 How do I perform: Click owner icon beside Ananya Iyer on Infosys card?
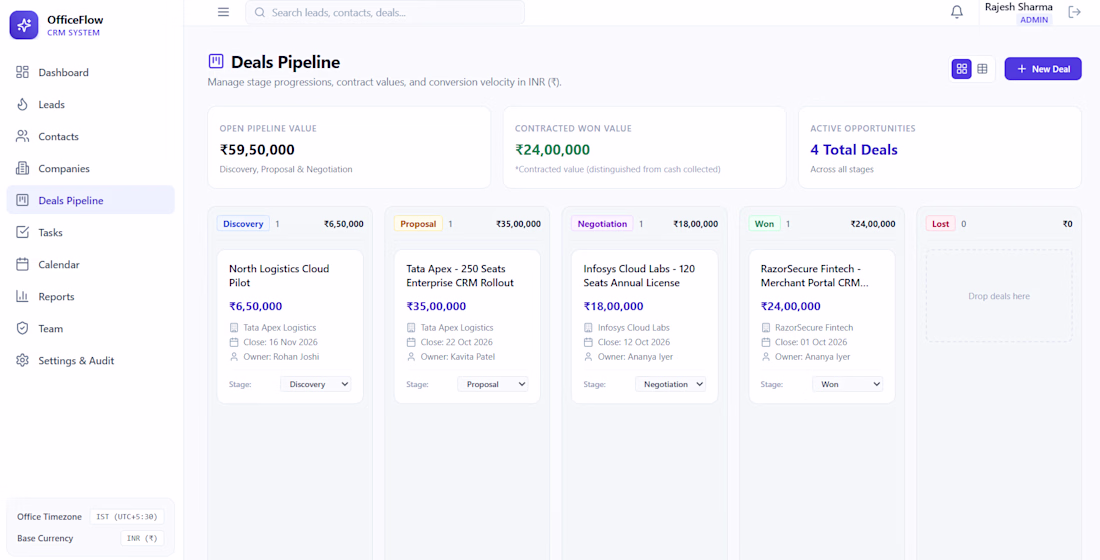coord(589,356)
